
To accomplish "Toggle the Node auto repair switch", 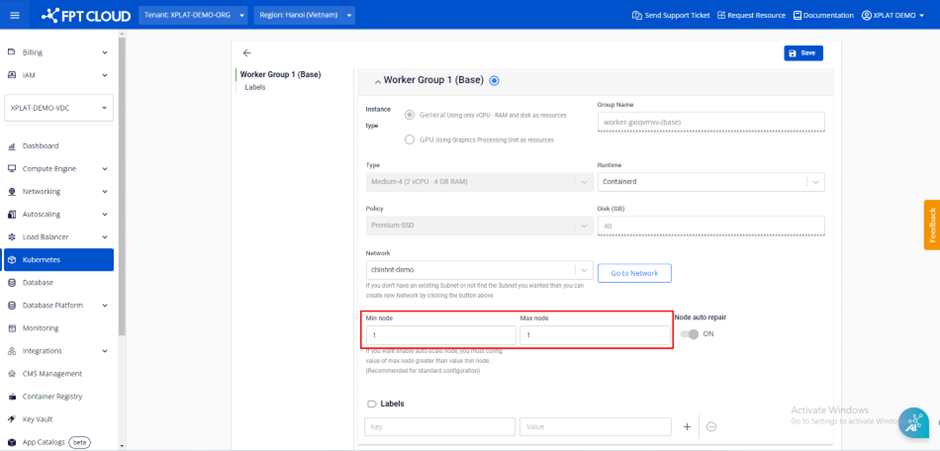I will pyautogui.click(x=690, y=334).
